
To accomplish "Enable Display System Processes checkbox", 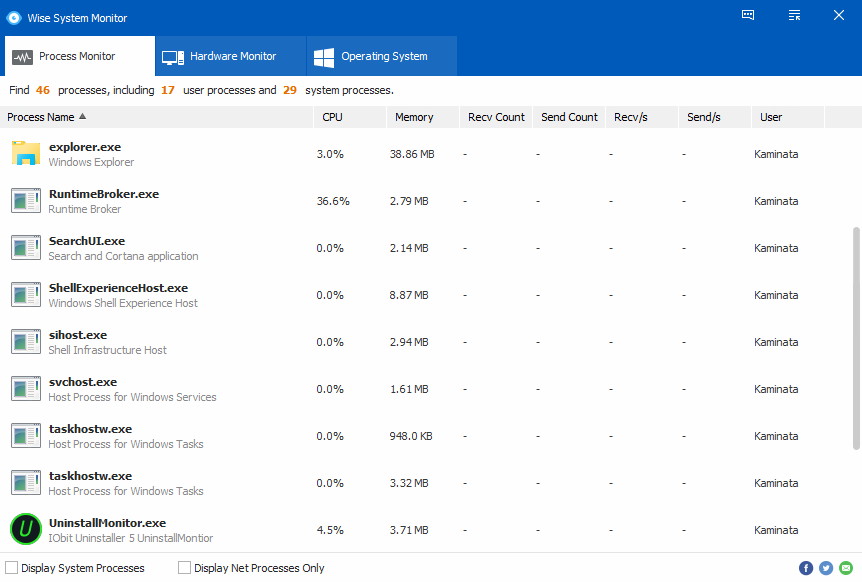I will point(12,568).
